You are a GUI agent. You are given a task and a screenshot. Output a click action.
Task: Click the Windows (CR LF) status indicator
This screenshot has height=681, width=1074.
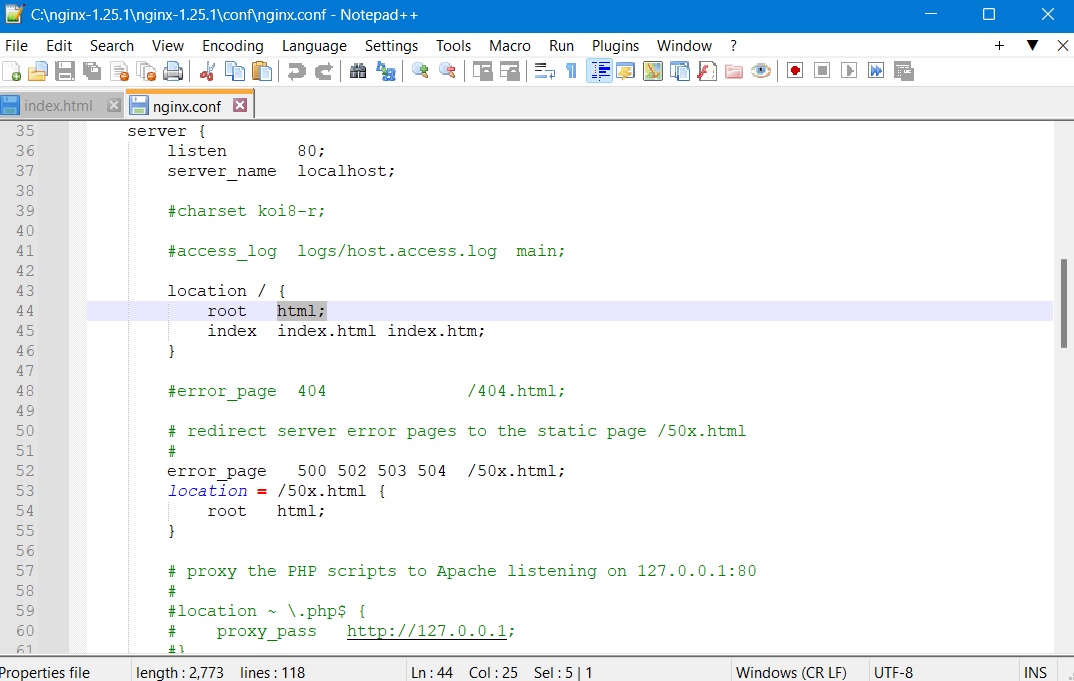793,672
